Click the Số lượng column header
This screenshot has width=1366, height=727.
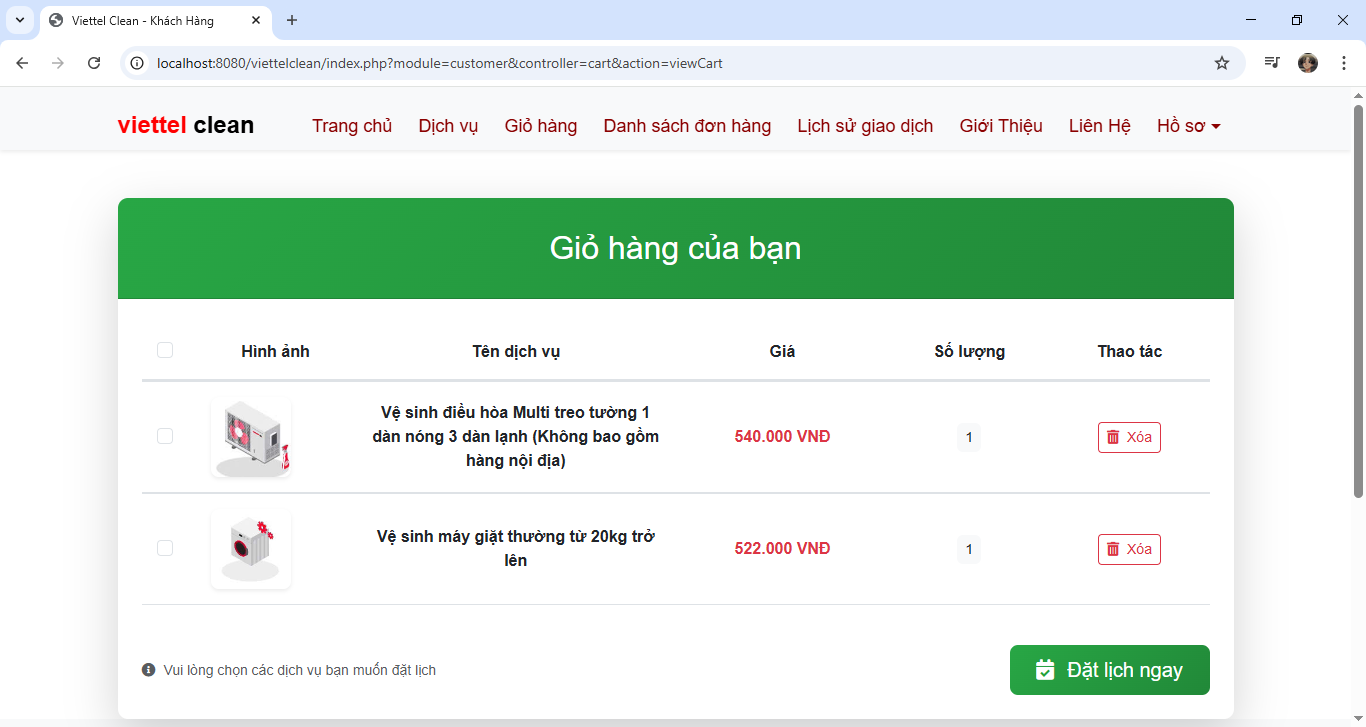969,351
